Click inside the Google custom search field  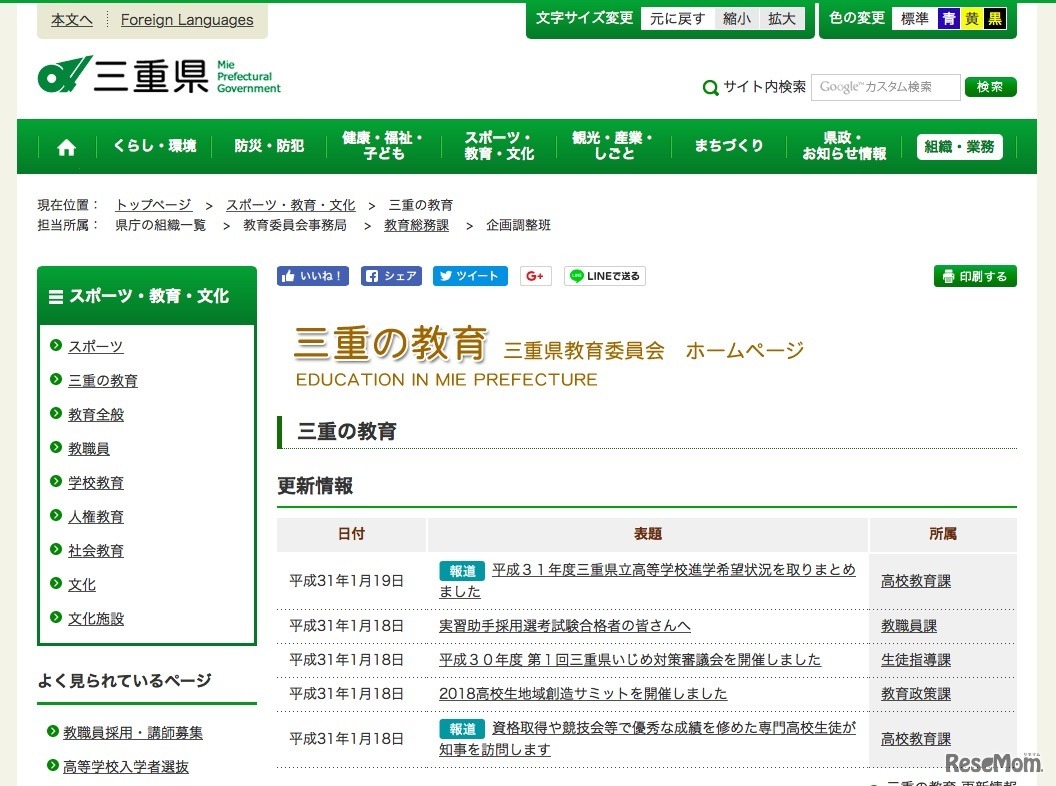886,87
